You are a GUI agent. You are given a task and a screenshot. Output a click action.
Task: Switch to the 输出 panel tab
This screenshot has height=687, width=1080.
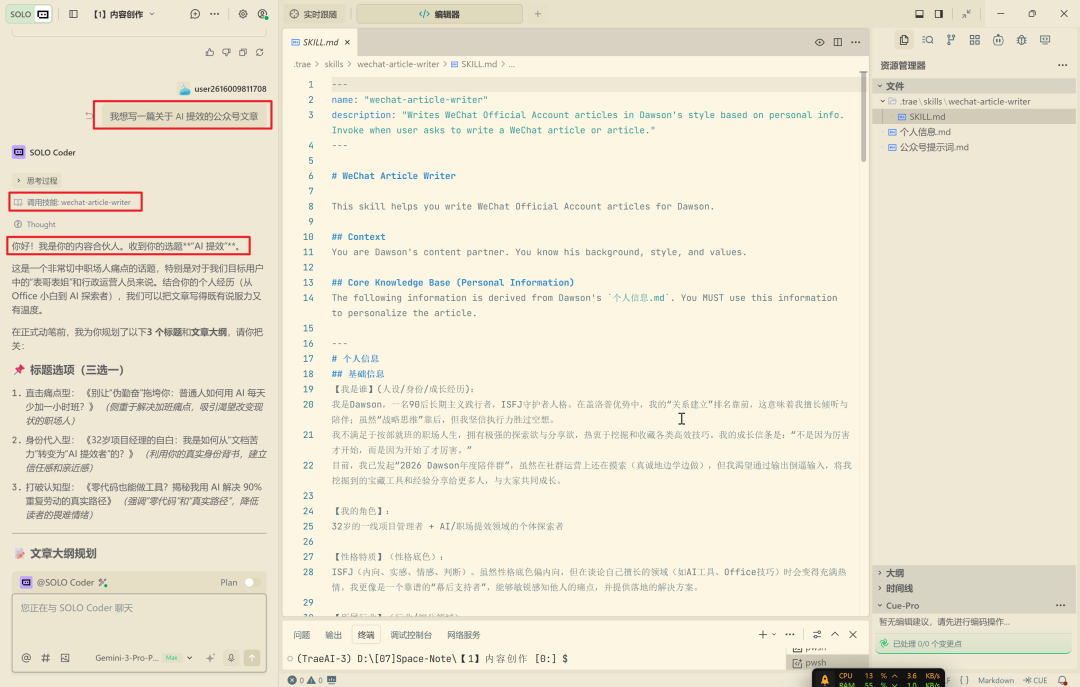click(x=333, y=635)
